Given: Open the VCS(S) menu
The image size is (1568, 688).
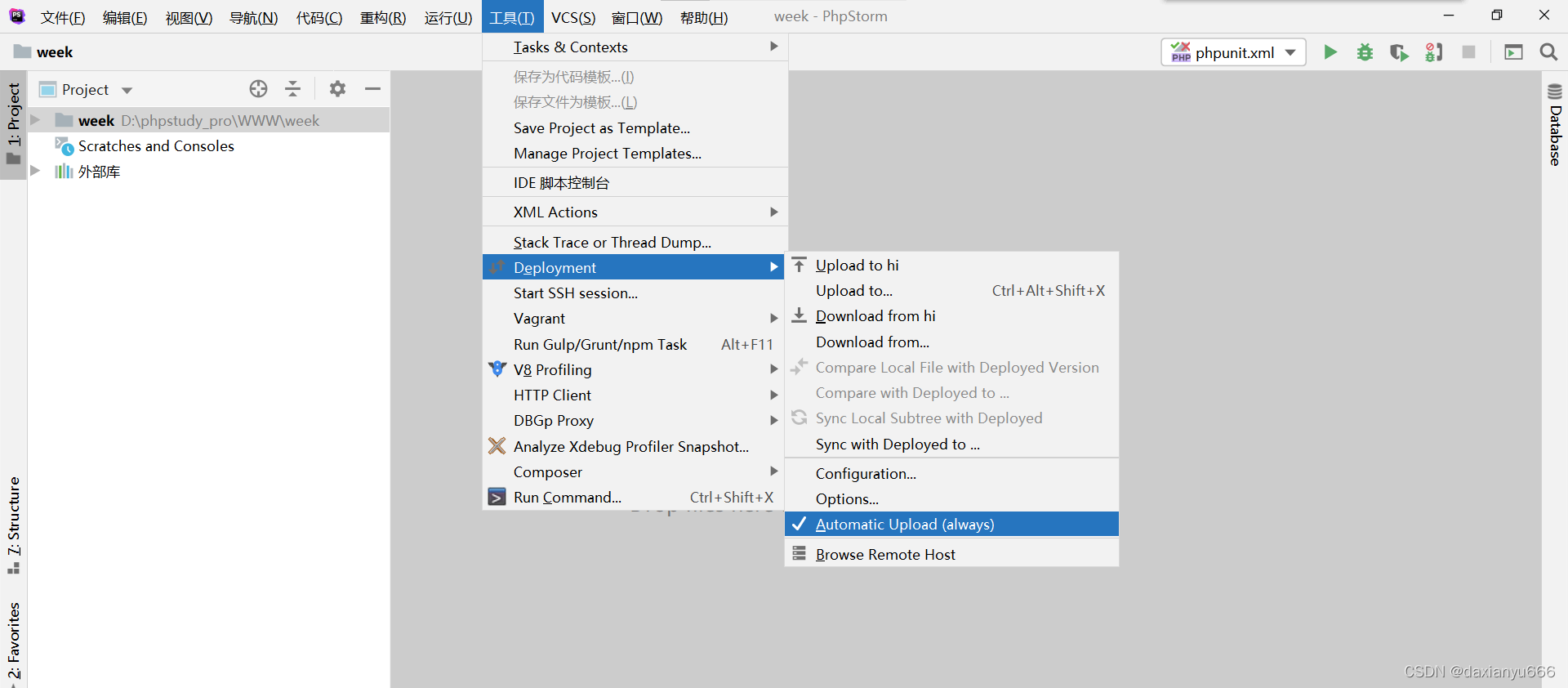Looking at the screenshot, I should point(573,16).
